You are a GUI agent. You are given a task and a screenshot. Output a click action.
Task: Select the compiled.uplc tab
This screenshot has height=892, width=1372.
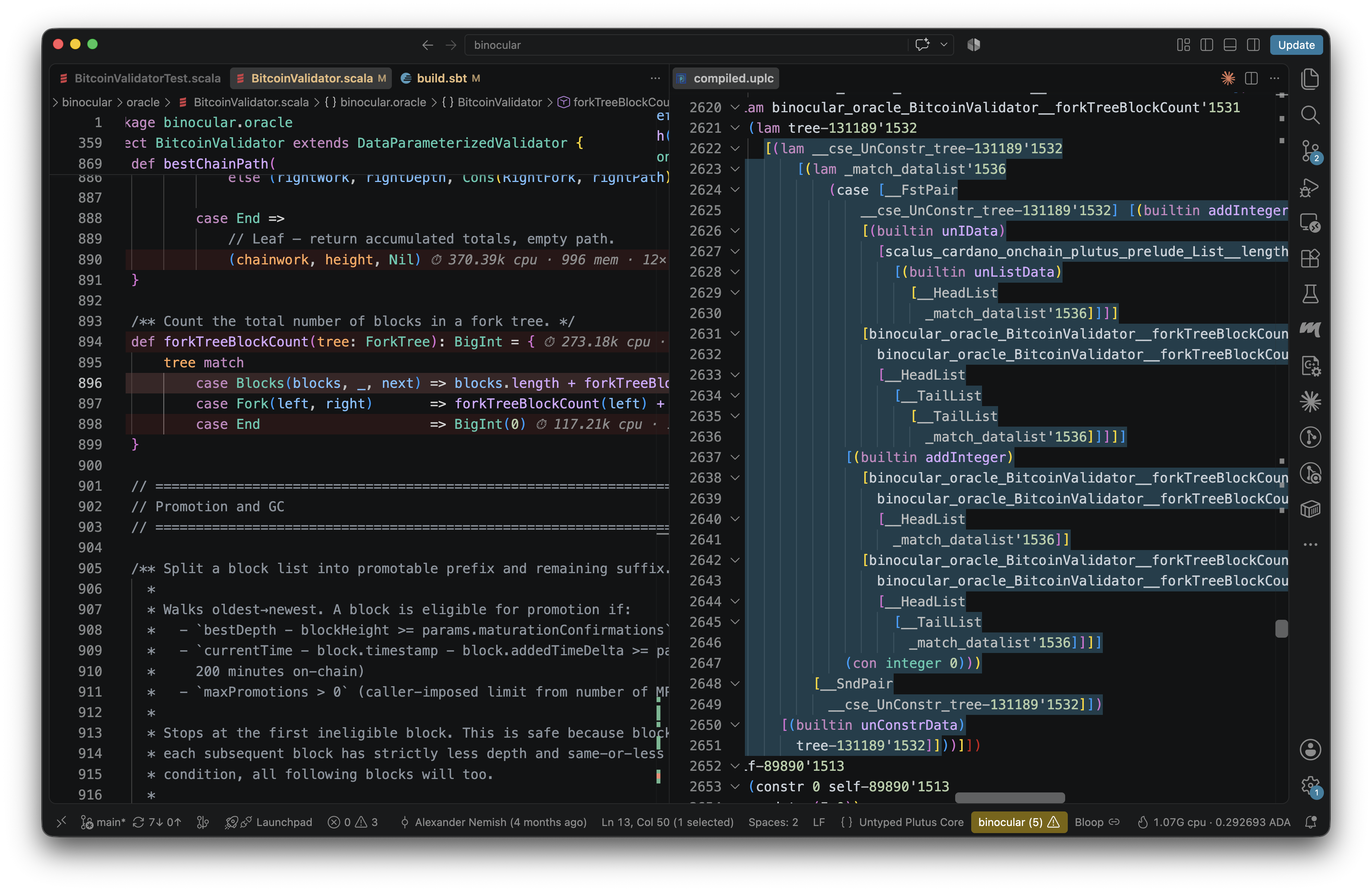[x=726, y=78]
